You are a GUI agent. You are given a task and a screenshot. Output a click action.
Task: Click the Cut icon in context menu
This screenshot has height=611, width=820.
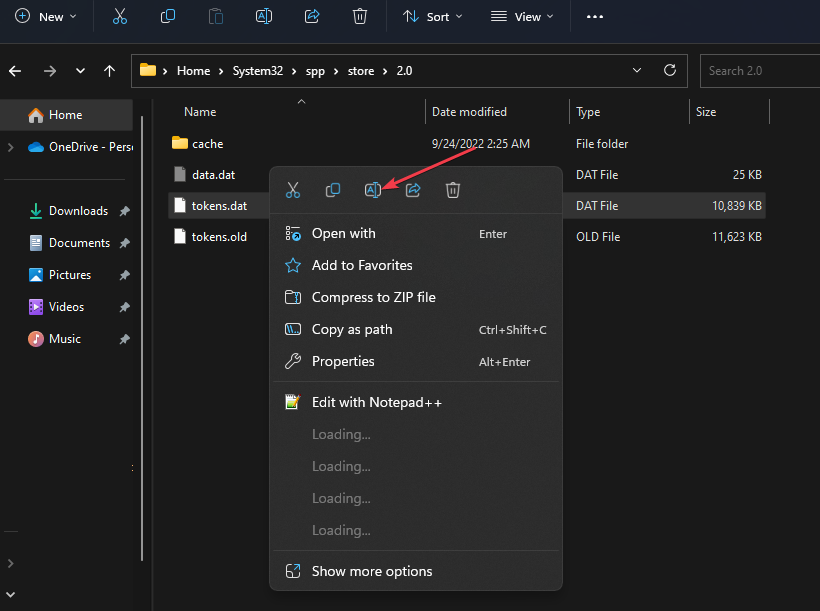(293, 190)
